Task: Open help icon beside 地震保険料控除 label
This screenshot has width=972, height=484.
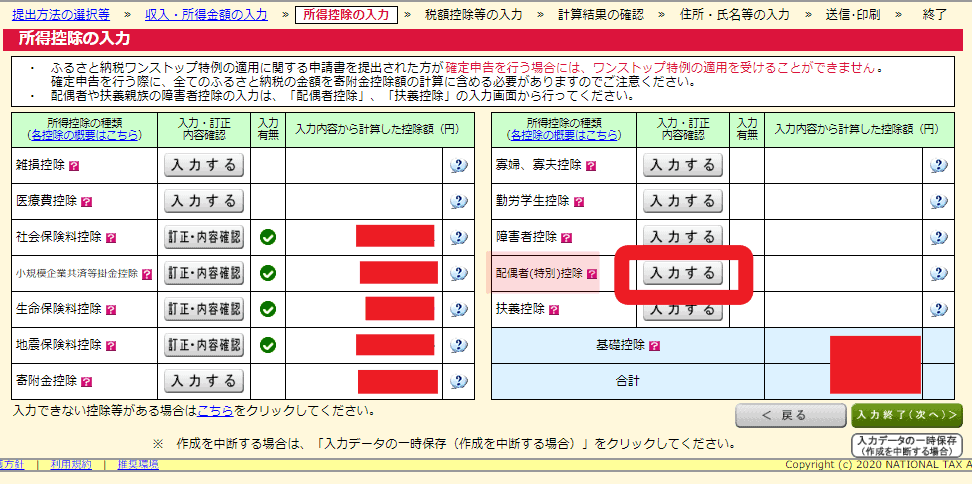Action: [x=111, y=345]
